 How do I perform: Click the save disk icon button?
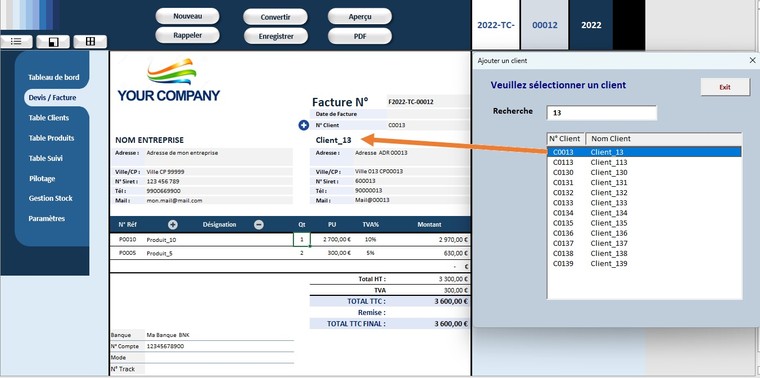tap(53, 42)
